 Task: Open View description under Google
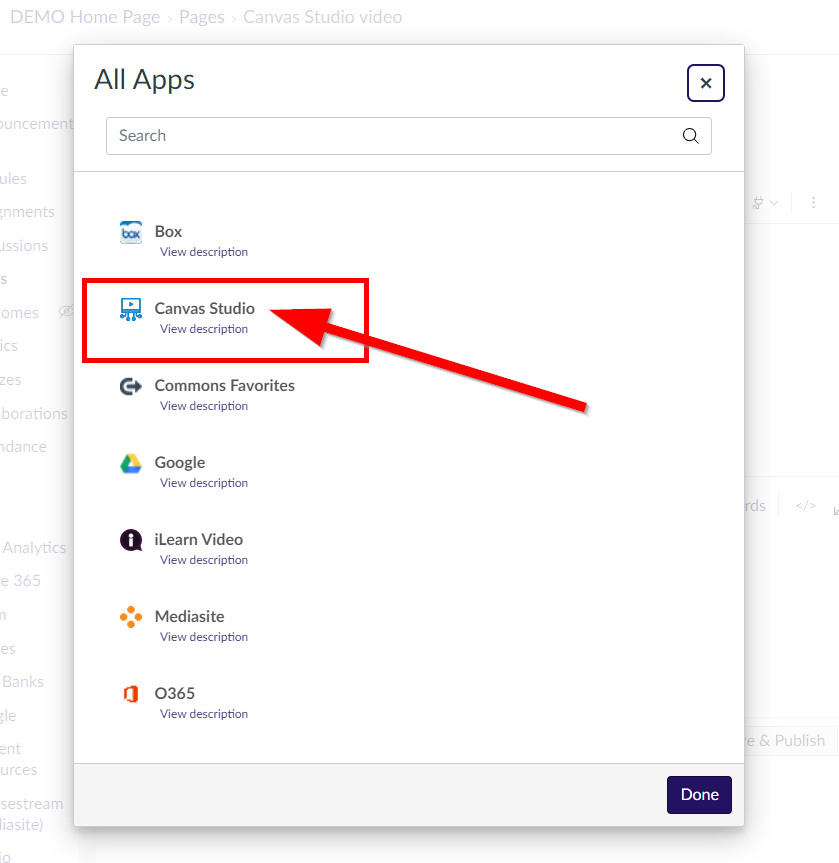(204, 483)
